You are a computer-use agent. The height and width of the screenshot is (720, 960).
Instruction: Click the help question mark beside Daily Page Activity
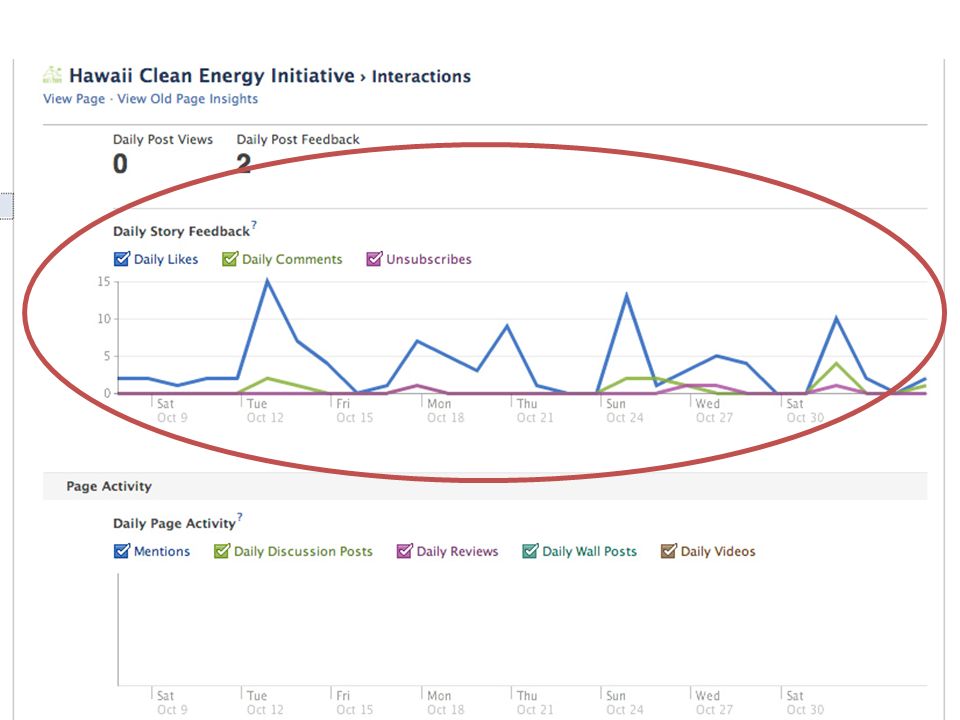[x=240, y=517]
